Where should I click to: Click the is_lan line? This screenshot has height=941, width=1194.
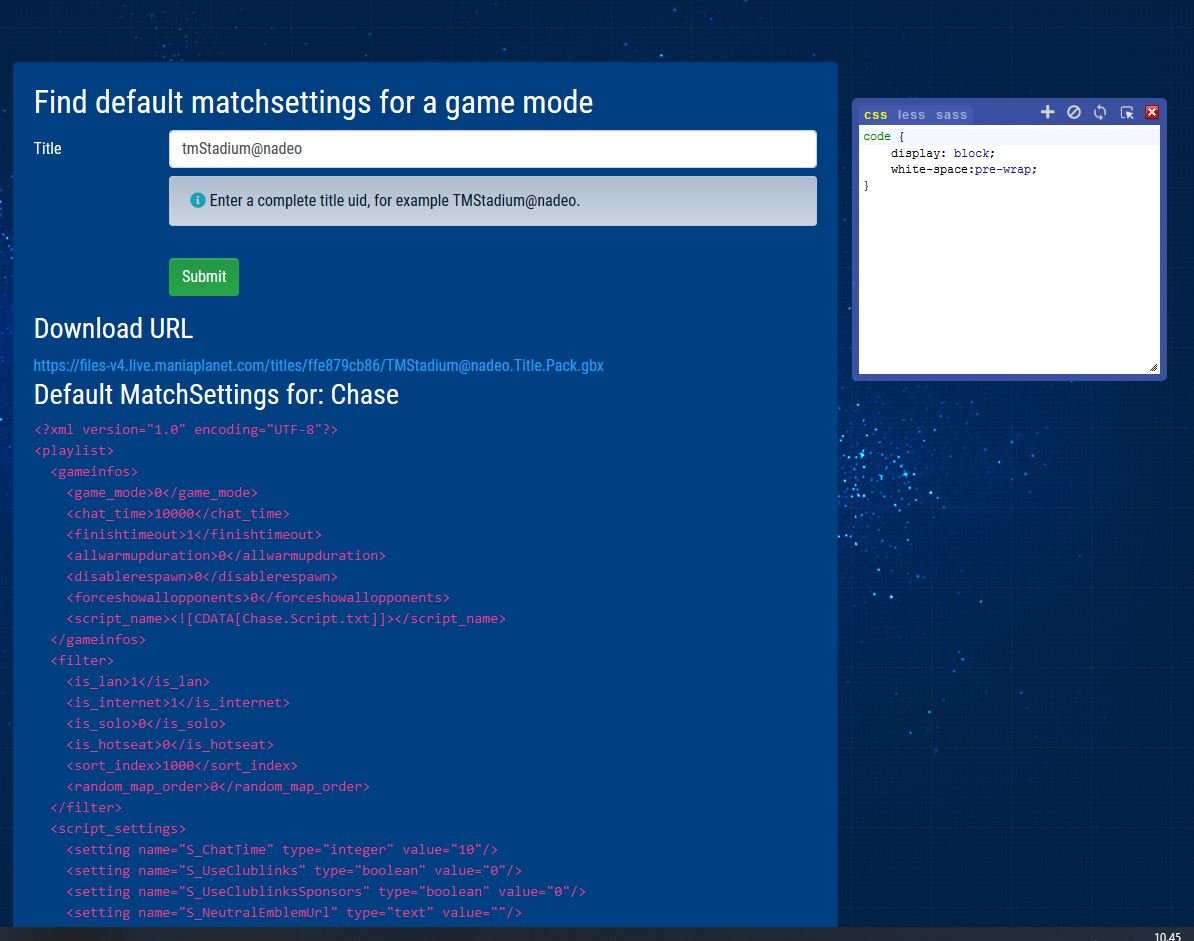138,681
